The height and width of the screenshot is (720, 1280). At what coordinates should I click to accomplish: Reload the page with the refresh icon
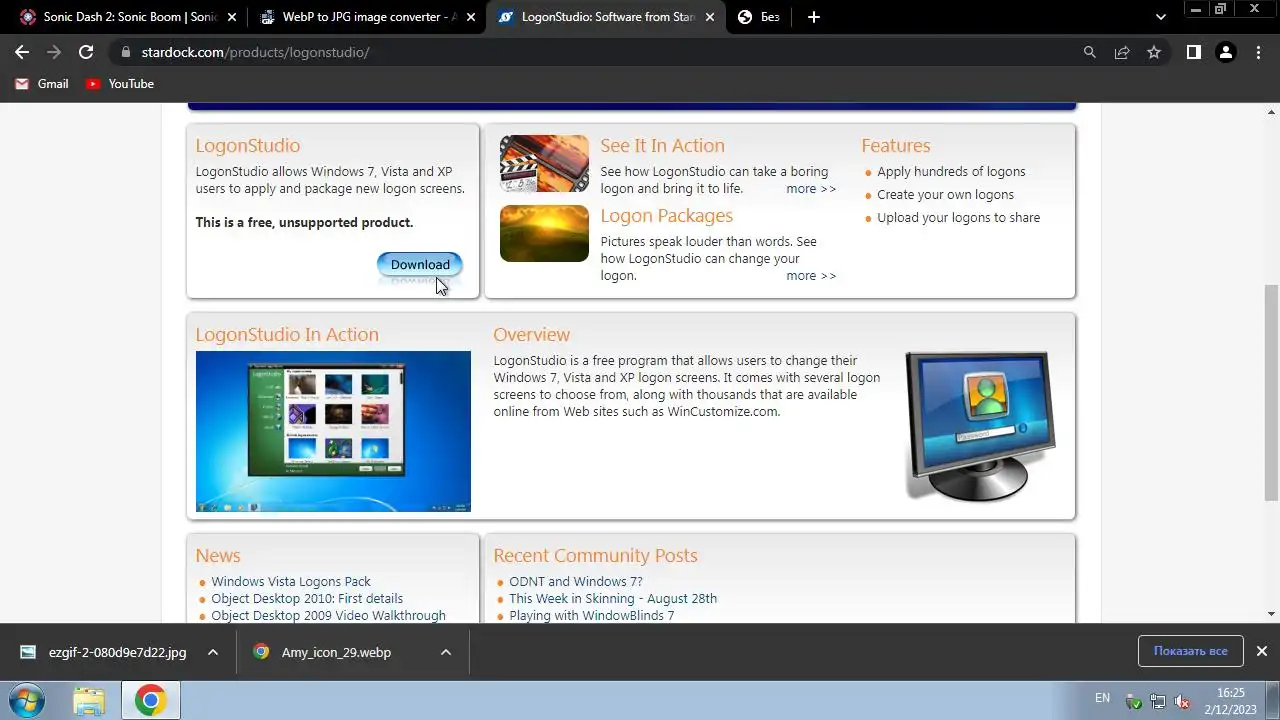pyautogui.click(x=86, y=52)
